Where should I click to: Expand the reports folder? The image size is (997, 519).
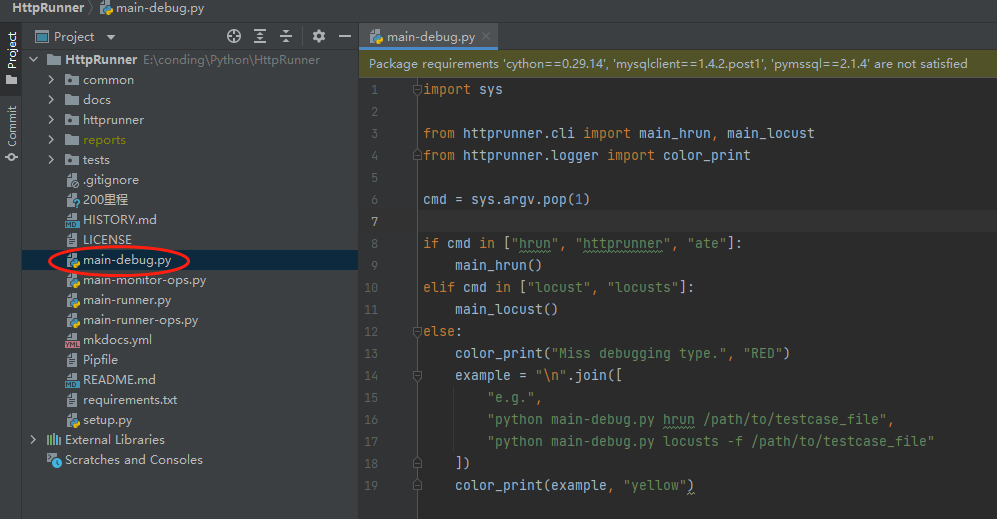coord(52,140)
